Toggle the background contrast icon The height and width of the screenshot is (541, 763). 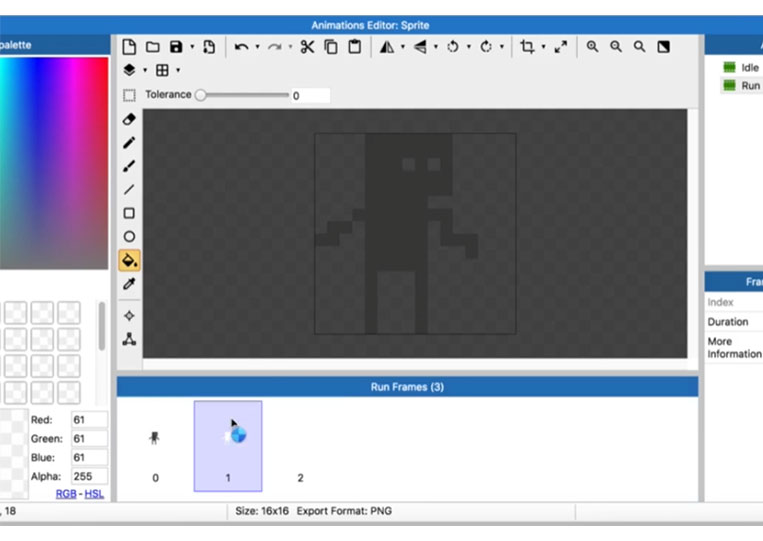663,47
